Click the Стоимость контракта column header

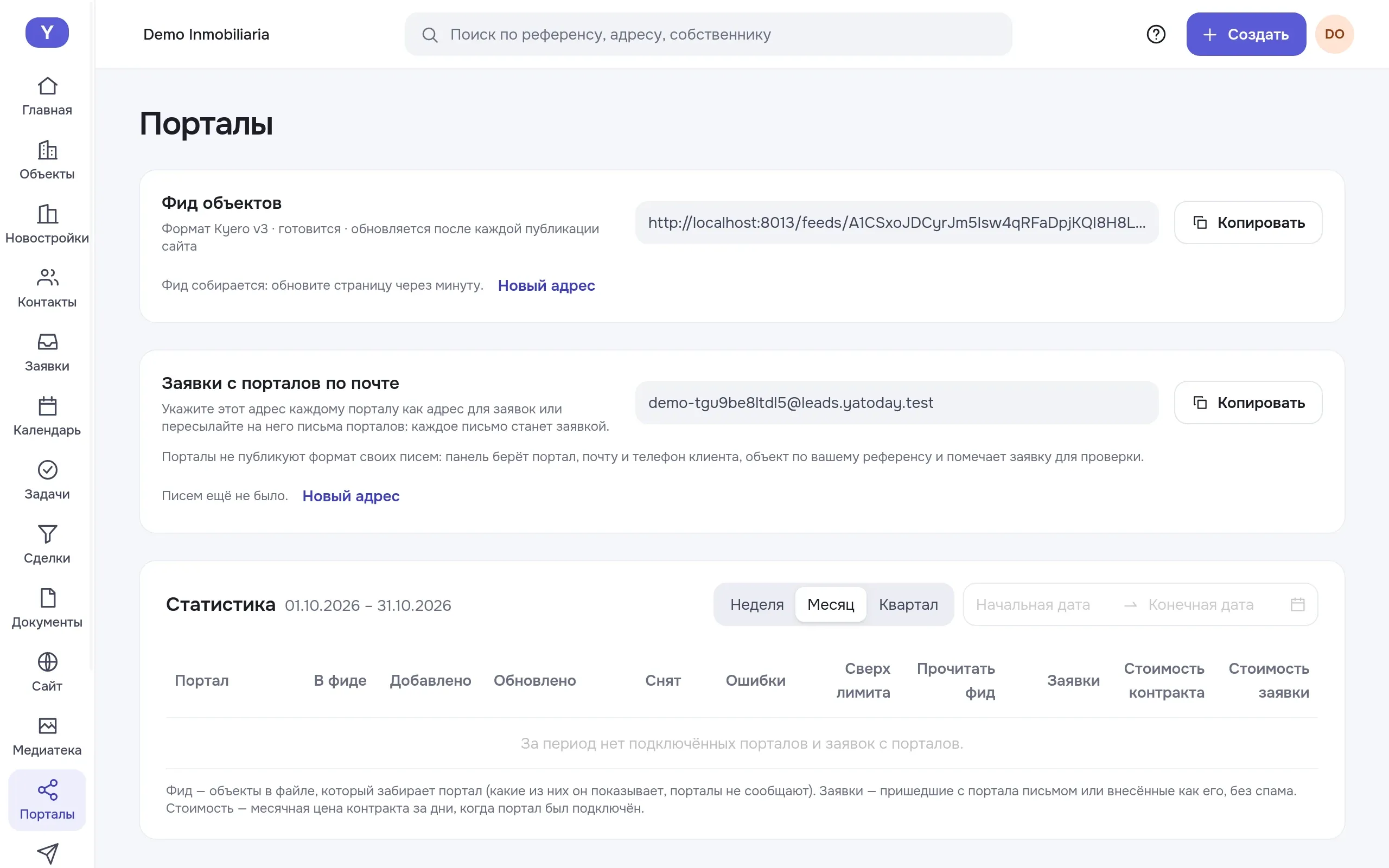coord(1164,681)
